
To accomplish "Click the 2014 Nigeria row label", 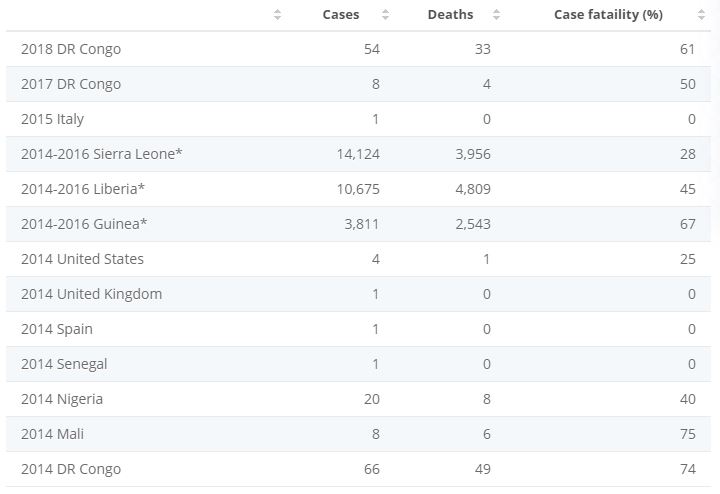I will tap(62, 399).
